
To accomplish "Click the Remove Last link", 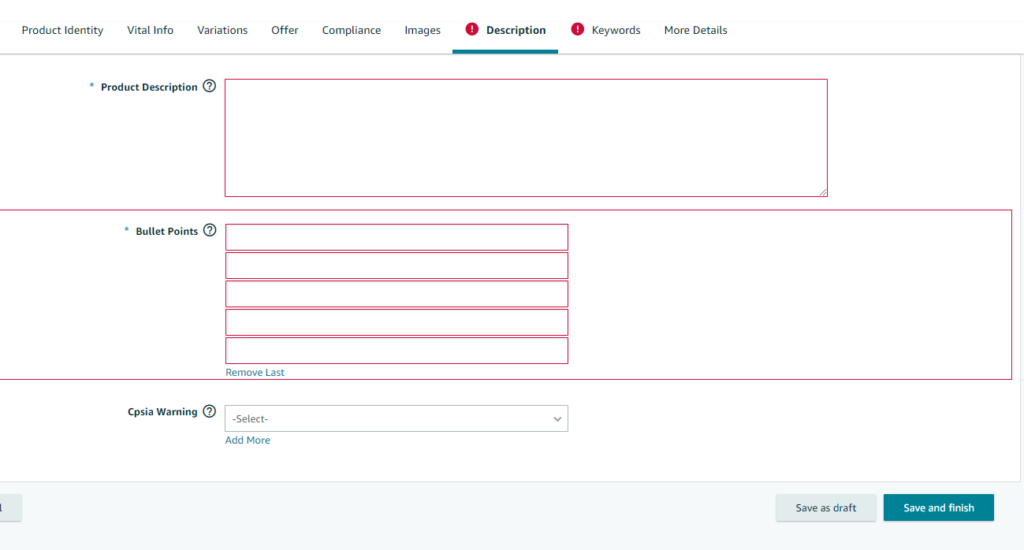I will point(255,372).
